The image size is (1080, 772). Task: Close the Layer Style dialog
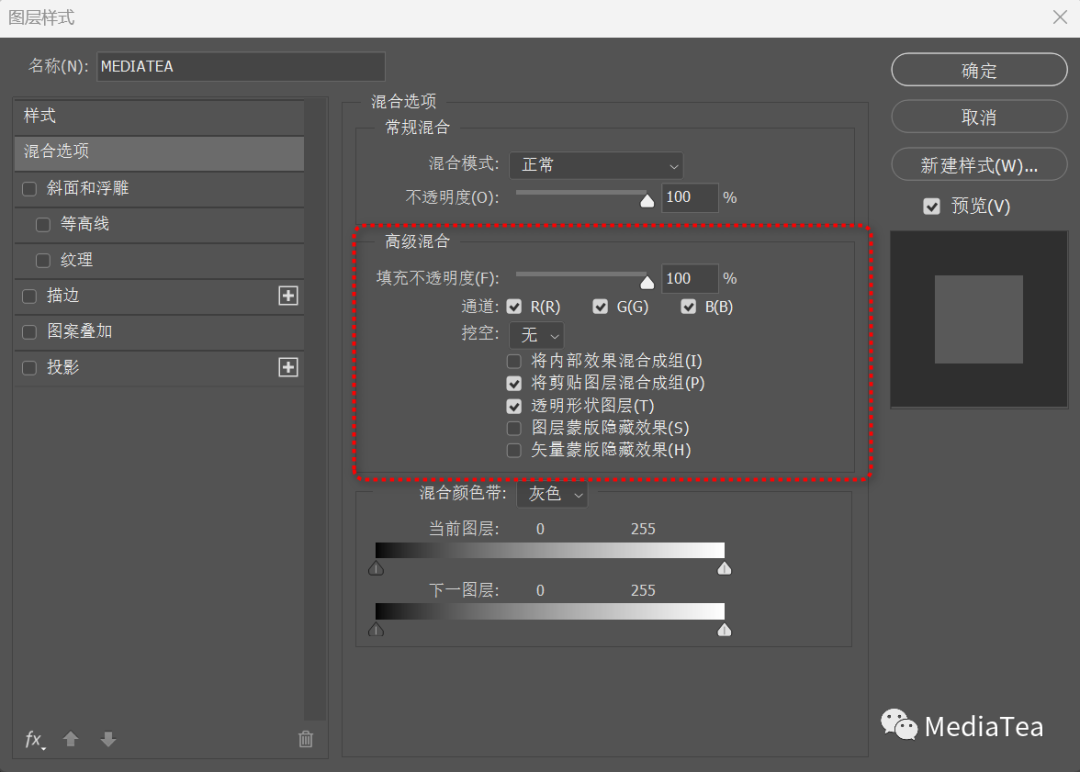coord(1060,17)
